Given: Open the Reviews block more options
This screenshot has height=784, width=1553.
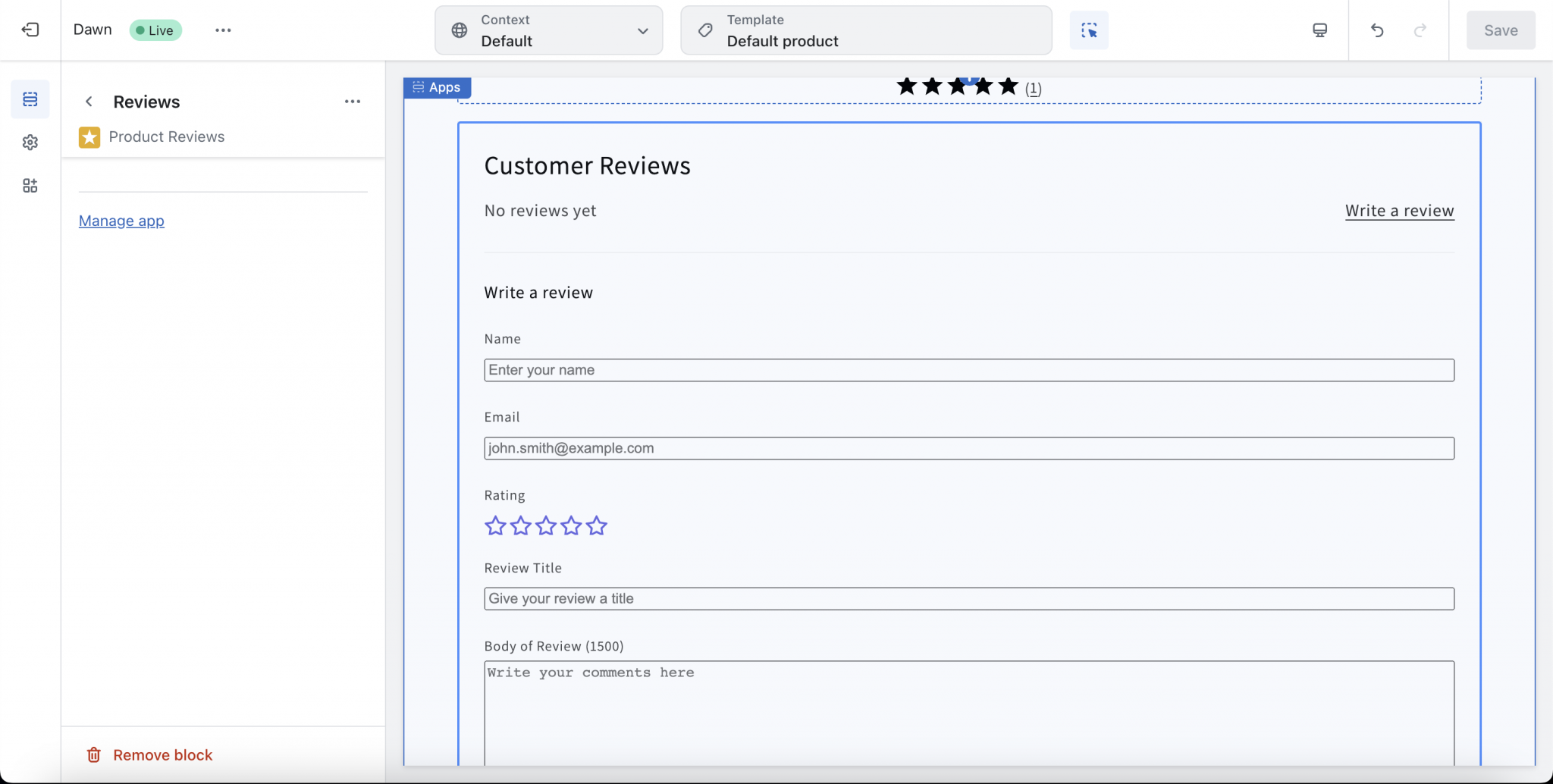Looking at the screenshot, I should (x=353, y=102).
